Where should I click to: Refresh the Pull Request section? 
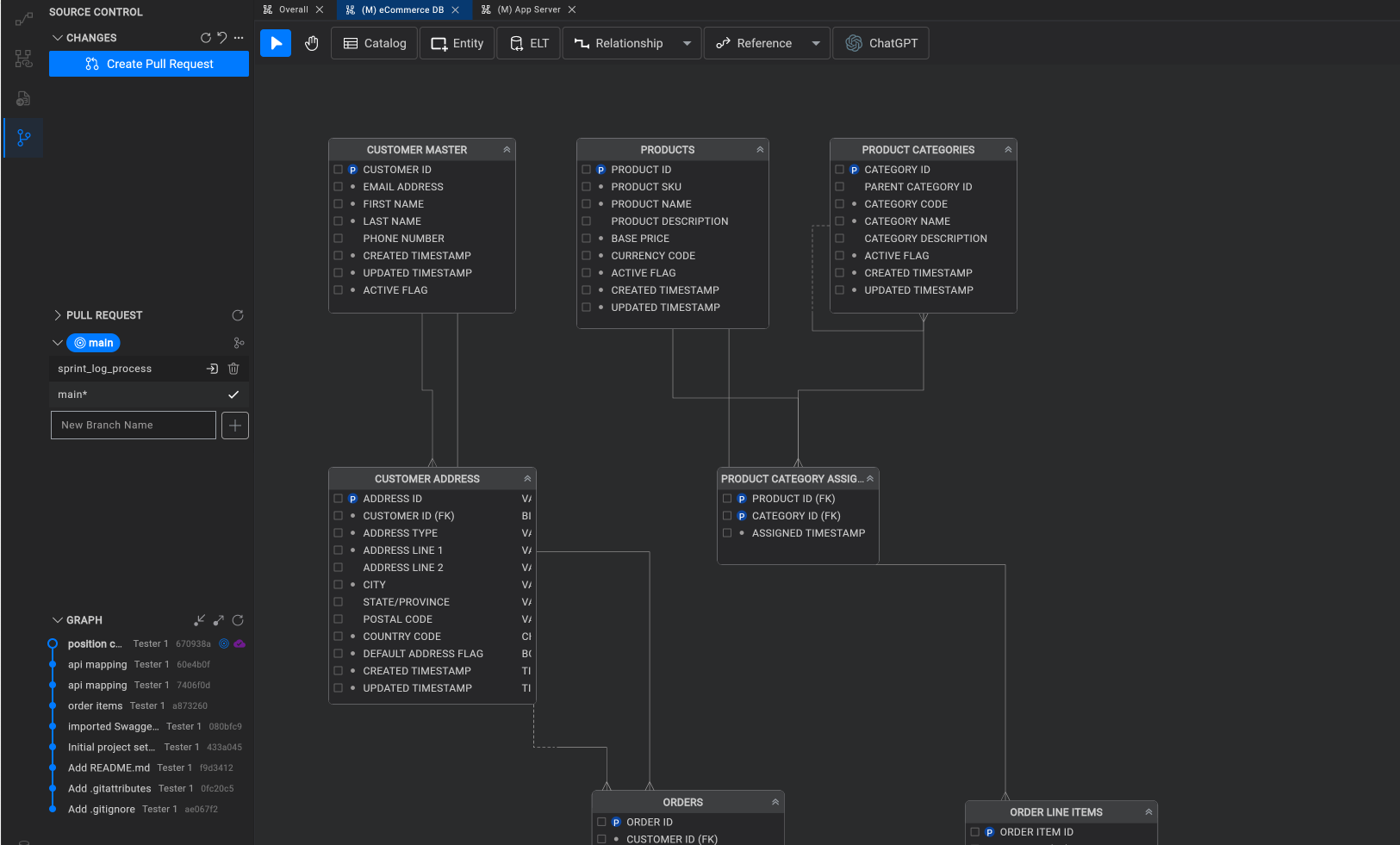(x=238, y=315)
